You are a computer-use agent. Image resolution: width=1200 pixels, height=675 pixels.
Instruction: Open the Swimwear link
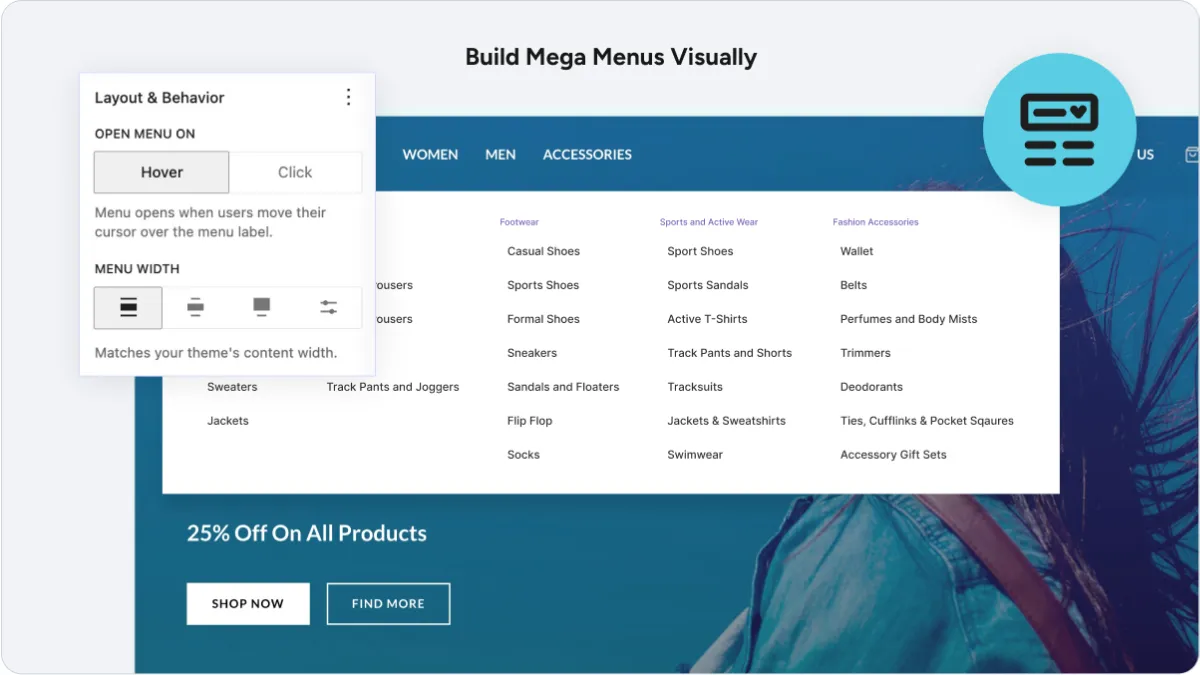pyautogui.click(x=695, y=455)
